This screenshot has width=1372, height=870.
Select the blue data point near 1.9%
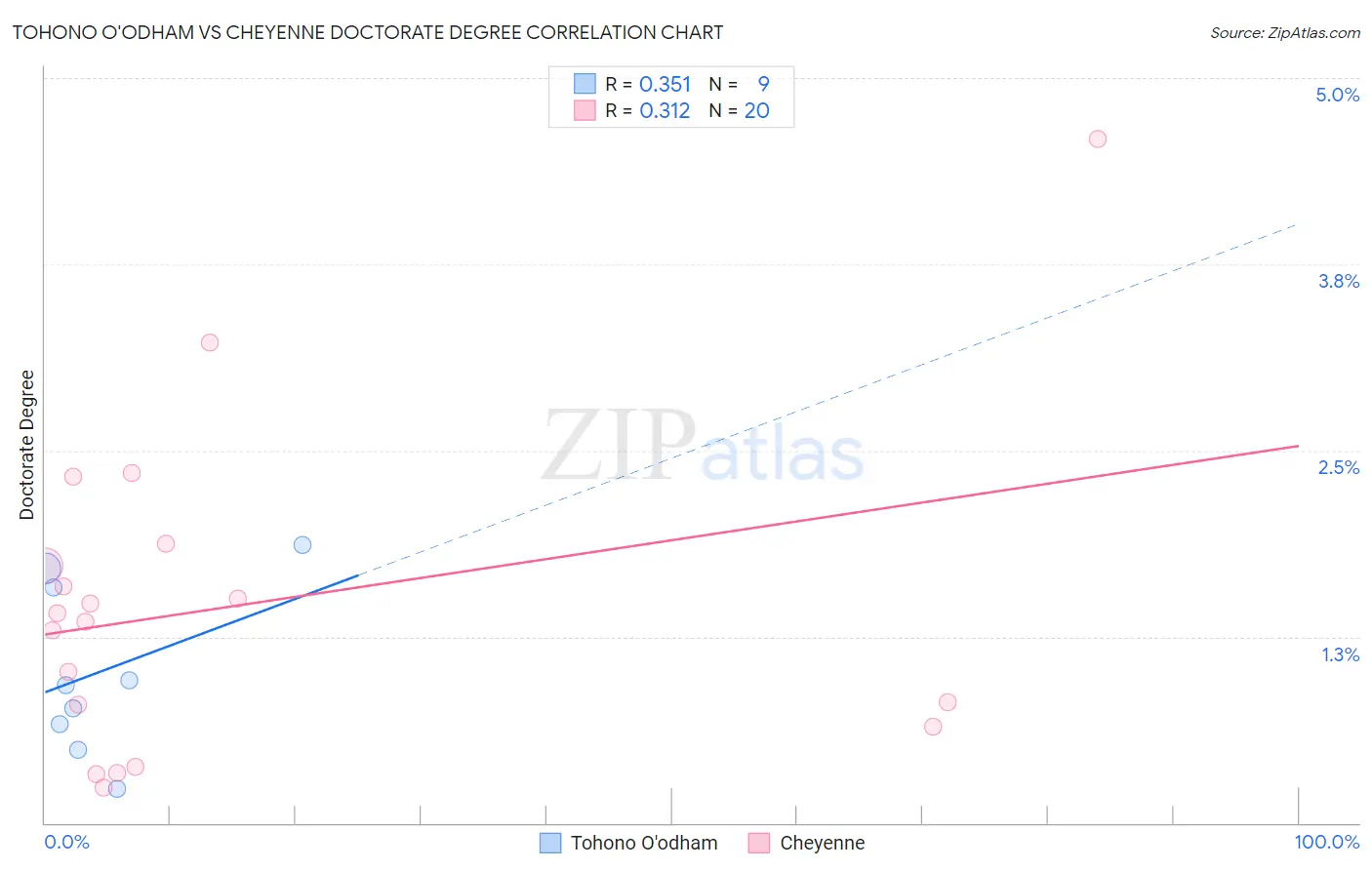pyautogui.click(x=303, y=544)
